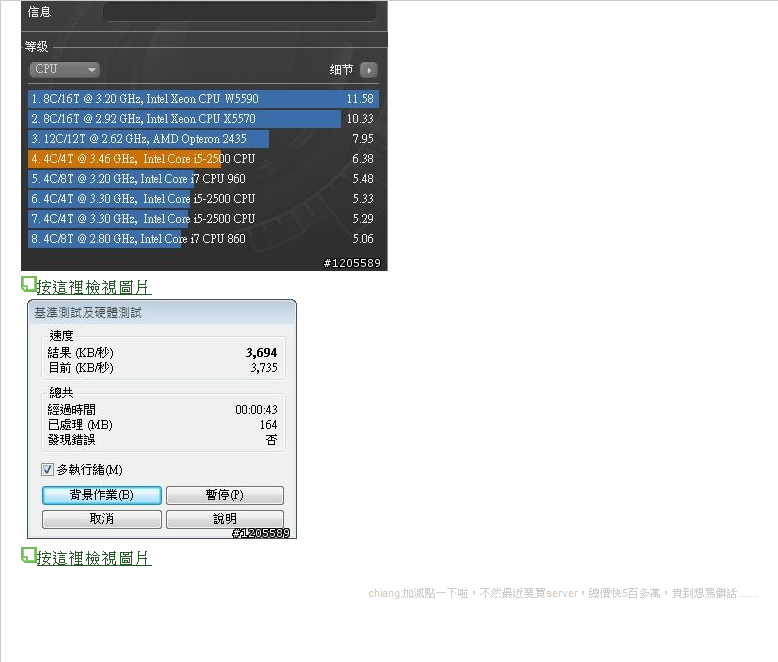The image size is (778, 662).
Task: Click the chiang signature text at bottom
Action: click(563, 594)
